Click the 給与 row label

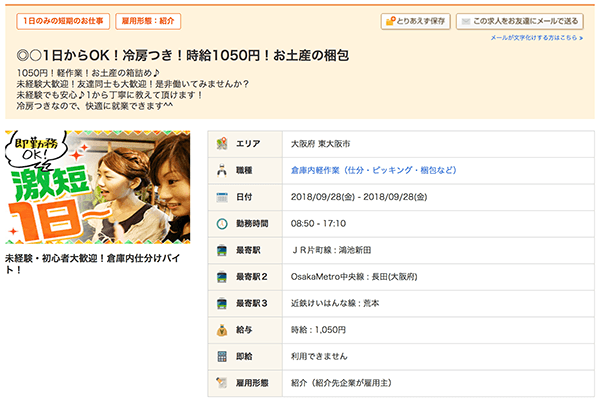[x=244, y=330]
